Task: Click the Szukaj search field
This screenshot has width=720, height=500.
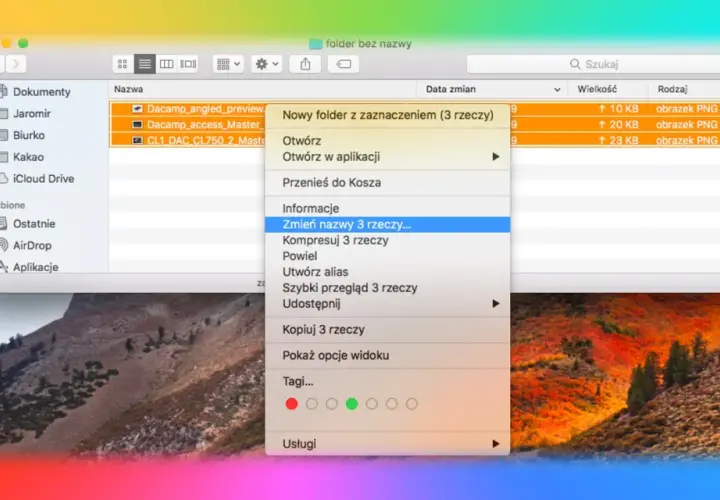Action: [593, 64]
